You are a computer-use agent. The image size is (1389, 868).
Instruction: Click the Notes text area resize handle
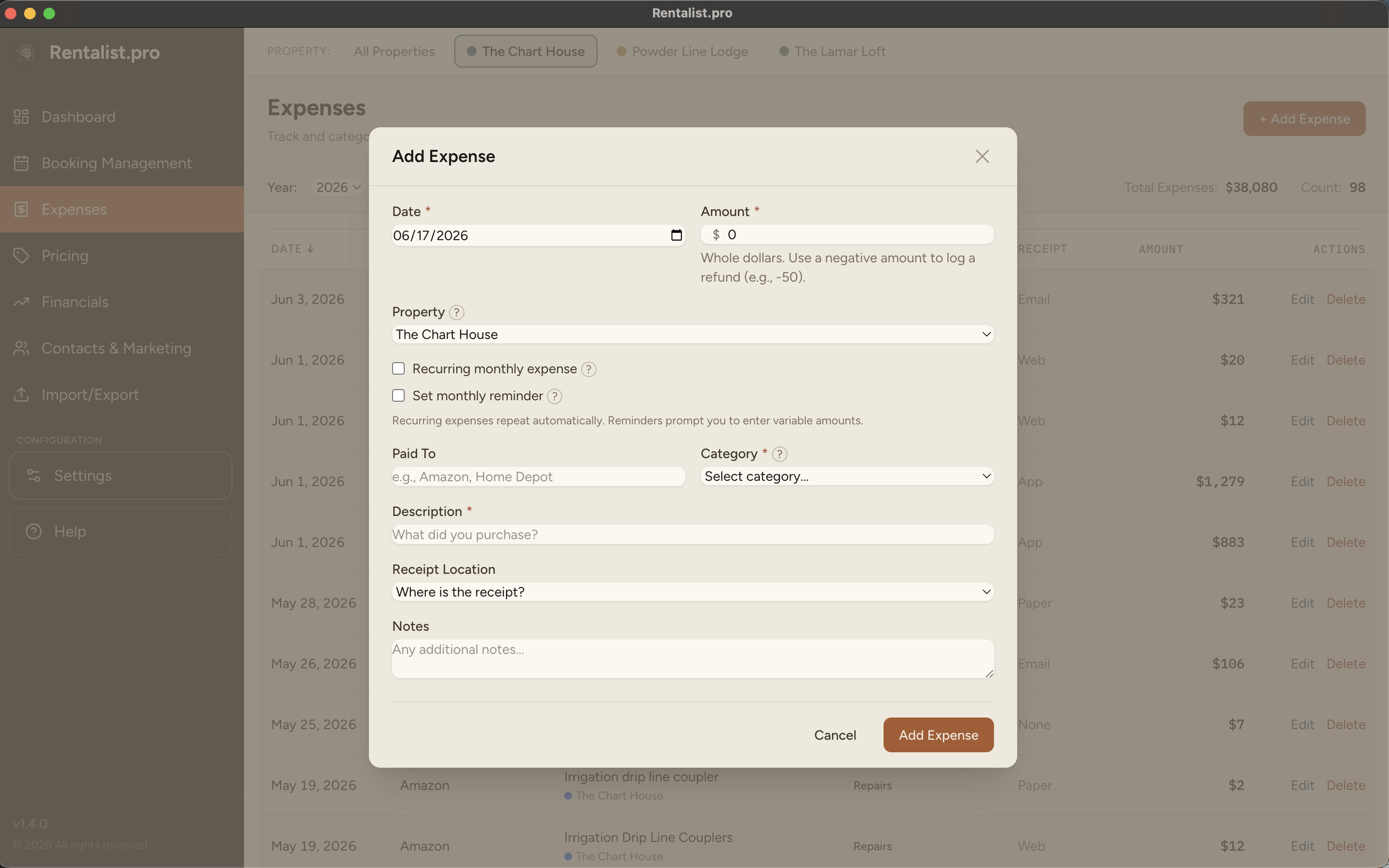click(x=989, y=673)
